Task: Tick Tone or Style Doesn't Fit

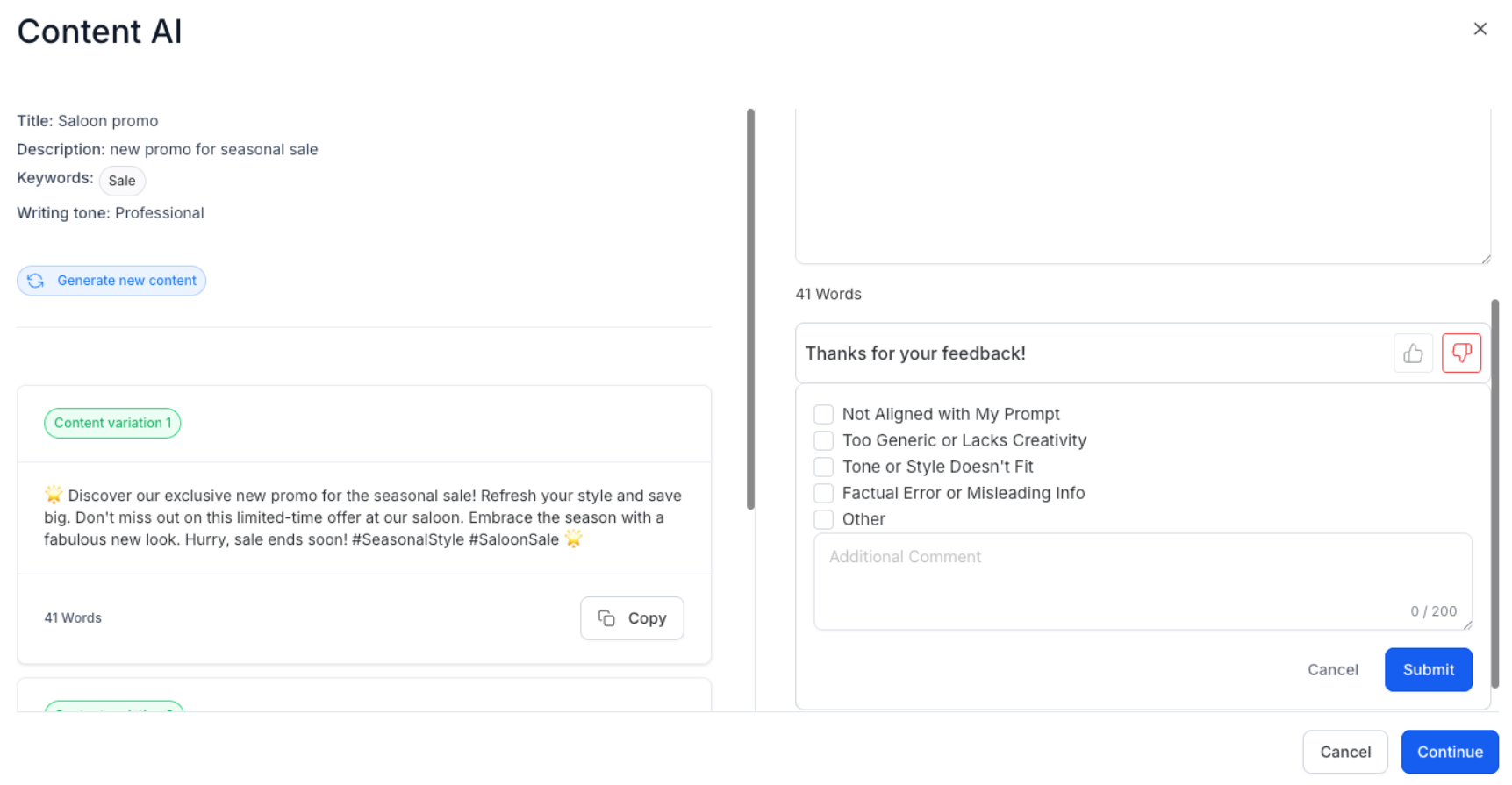Action: click(x=823, y=467)
